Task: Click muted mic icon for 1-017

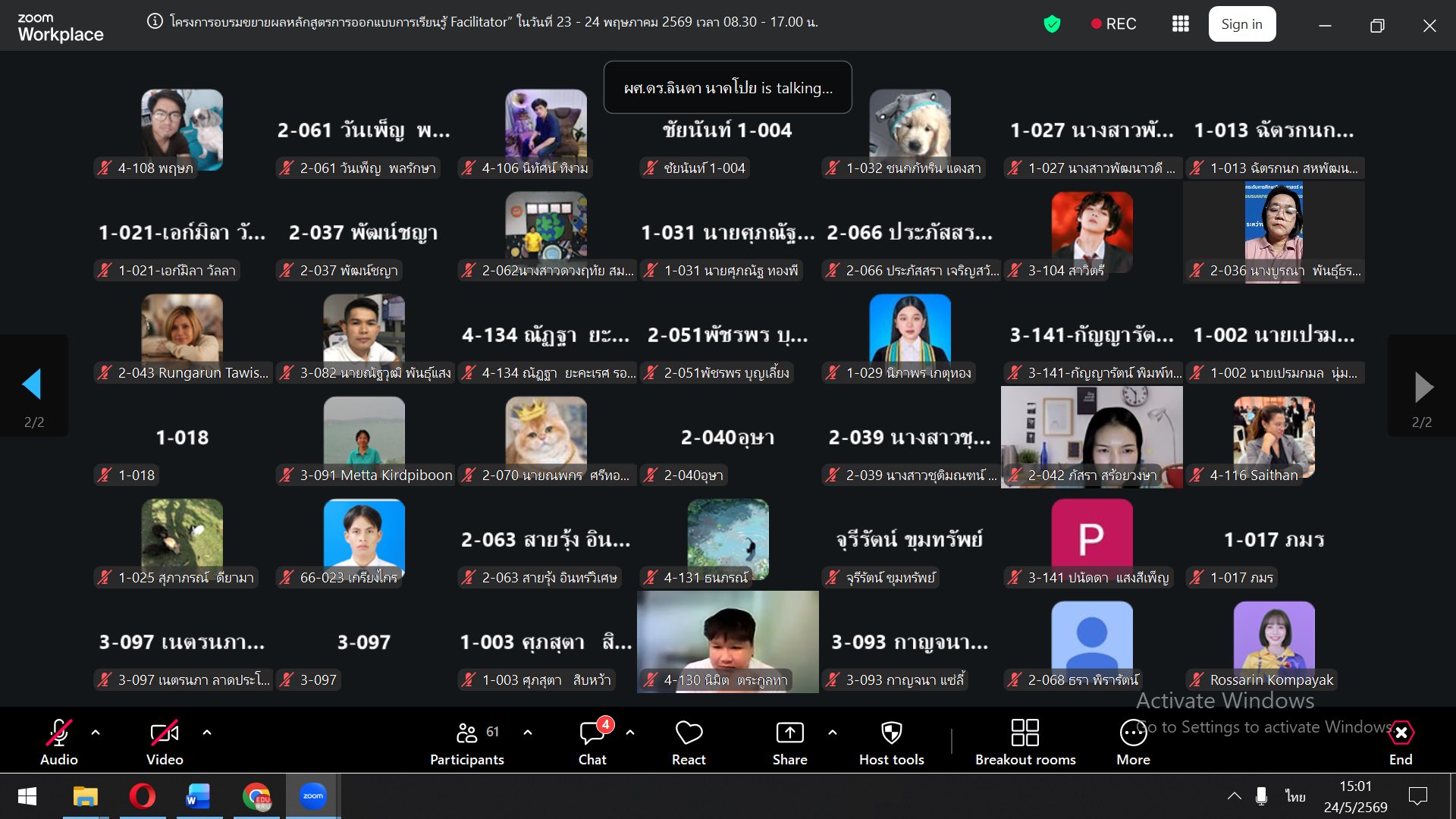Action: coord(1197,578)
